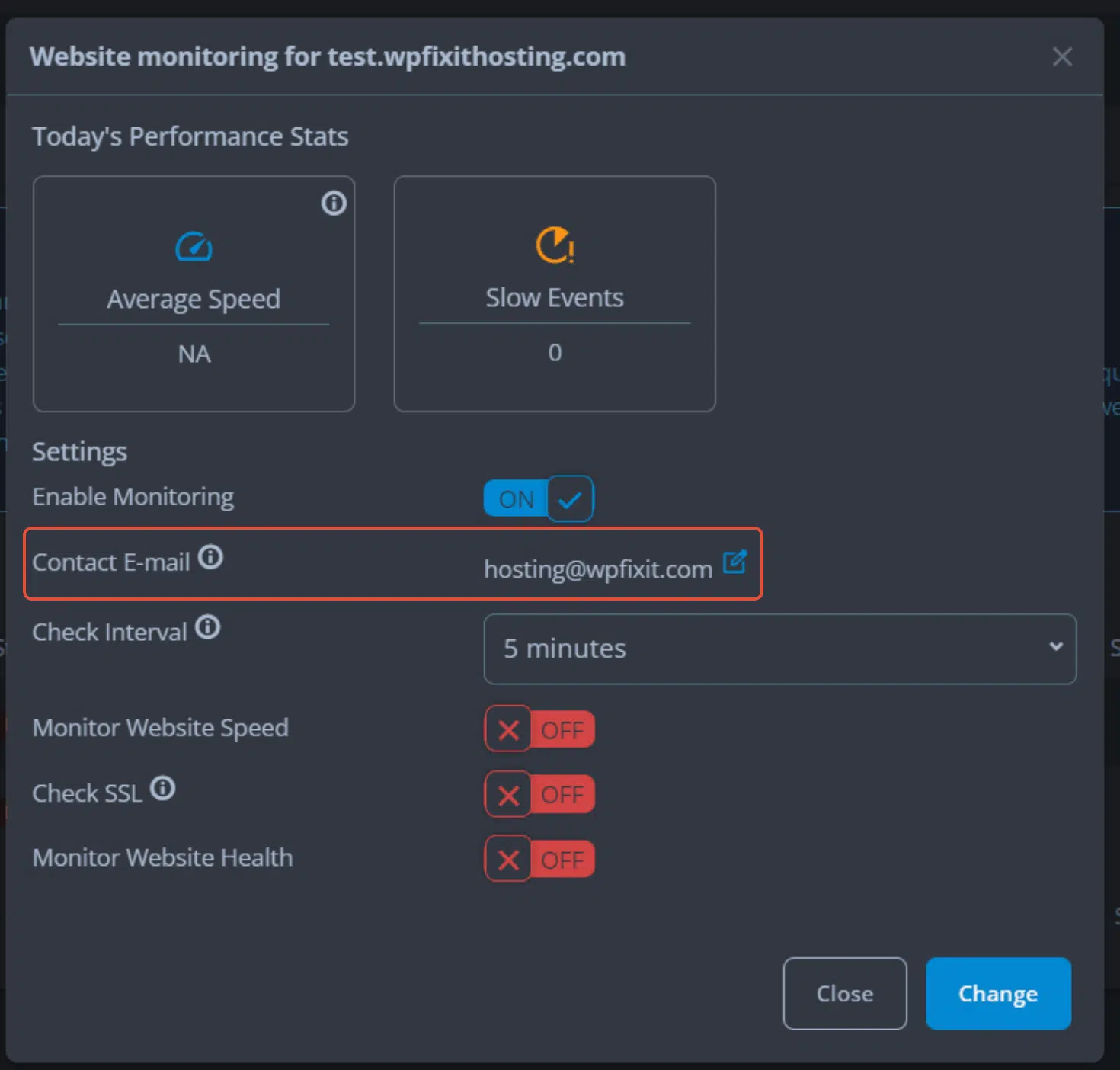Click the Change button
The image size is (1120, 1070).
coord(998,993)
